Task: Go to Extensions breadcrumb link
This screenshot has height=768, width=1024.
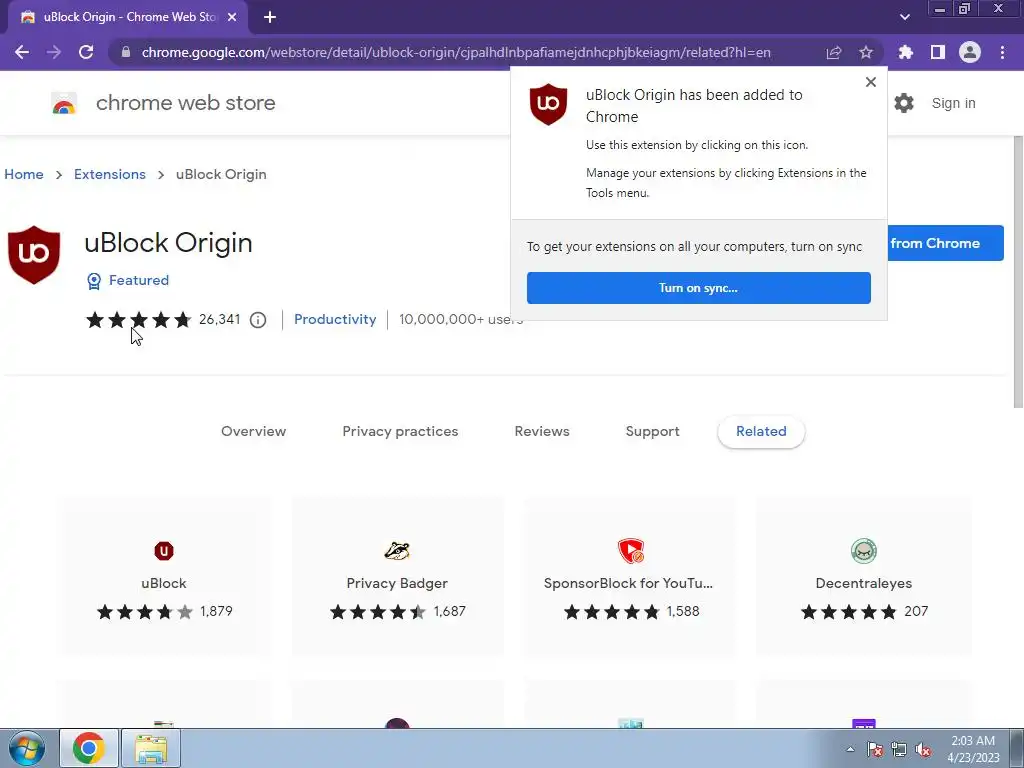Action: click(110, 174)
